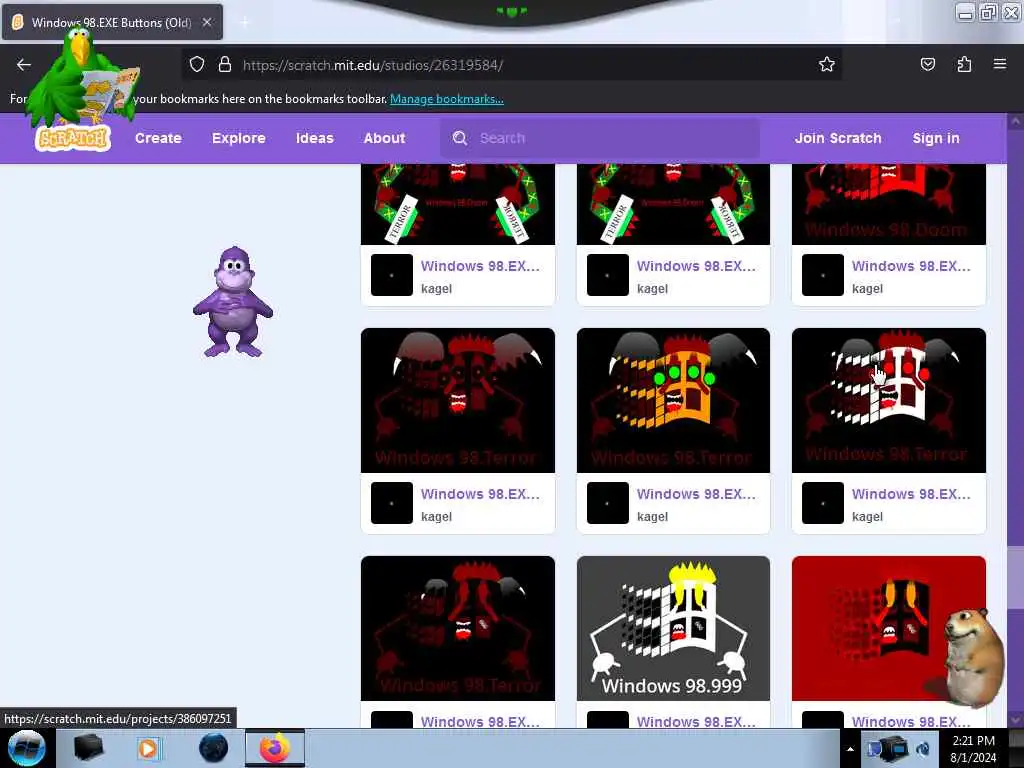1024x768 pixels.
Task: Open kagel avatar under the all-red Windows 98.Terror card
Action: pos(392,503)
